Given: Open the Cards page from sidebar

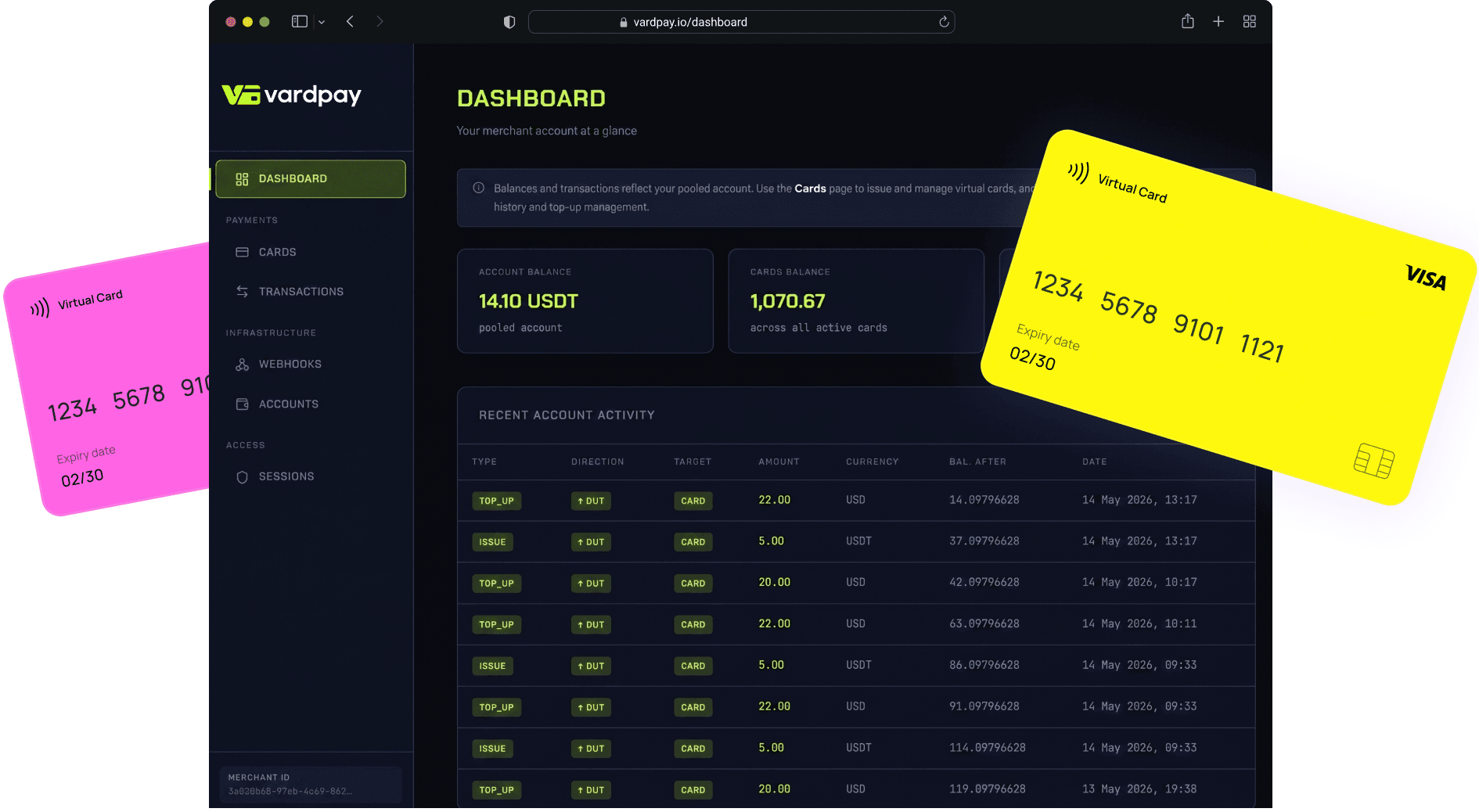Looking at the screenshot, I should coord(277,253).
